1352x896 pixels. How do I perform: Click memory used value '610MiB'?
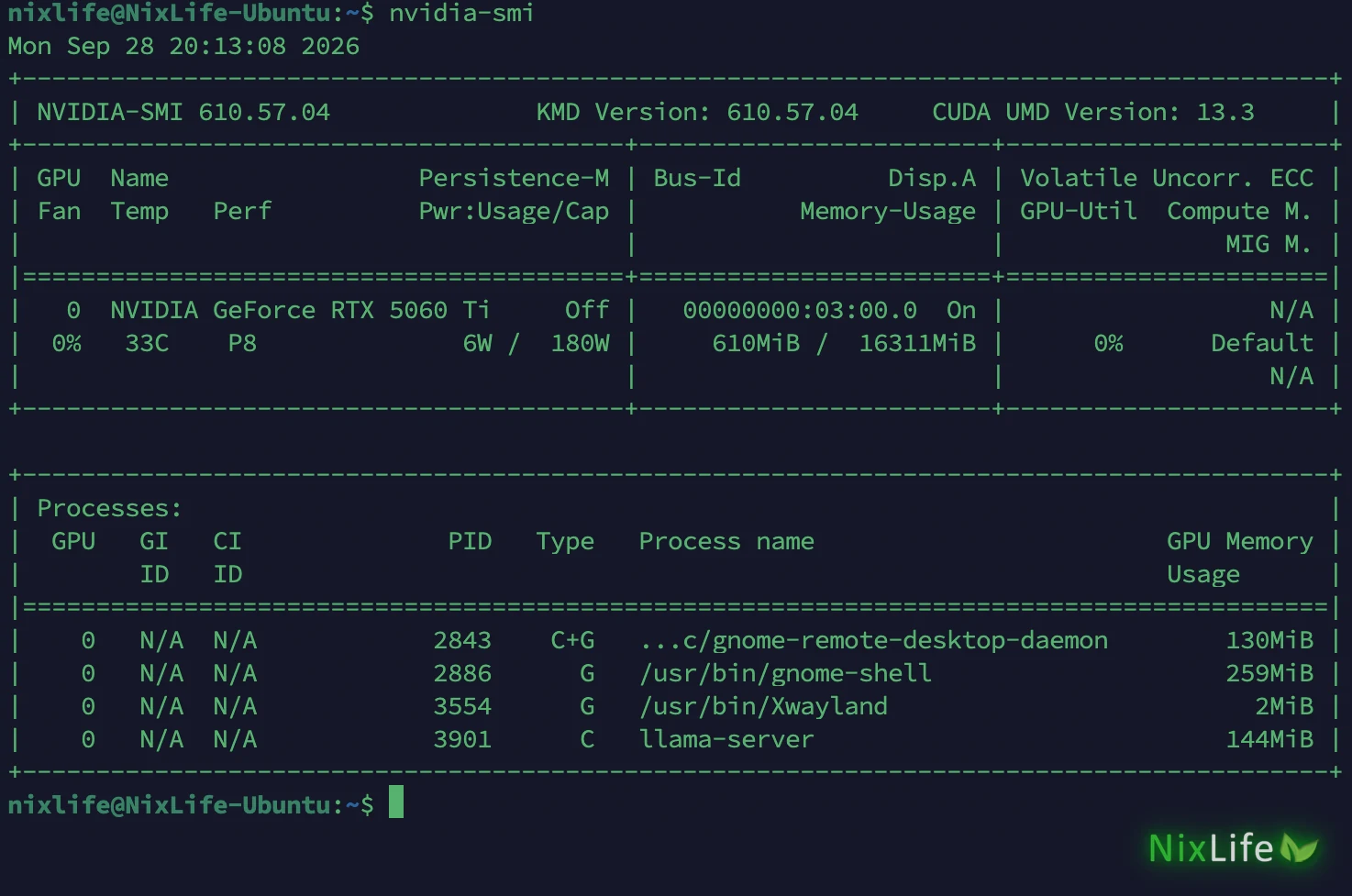point(756,343)
